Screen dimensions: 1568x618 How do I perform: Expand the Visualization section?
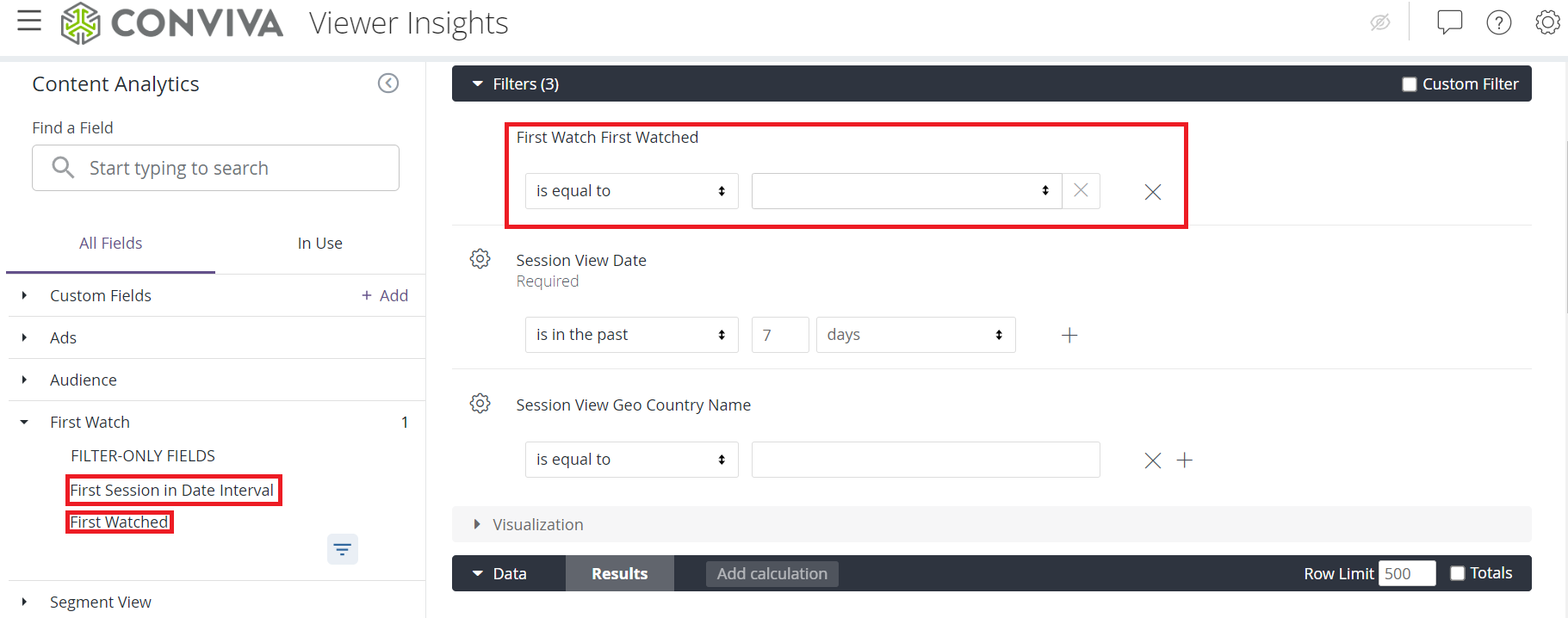[529, 525]
